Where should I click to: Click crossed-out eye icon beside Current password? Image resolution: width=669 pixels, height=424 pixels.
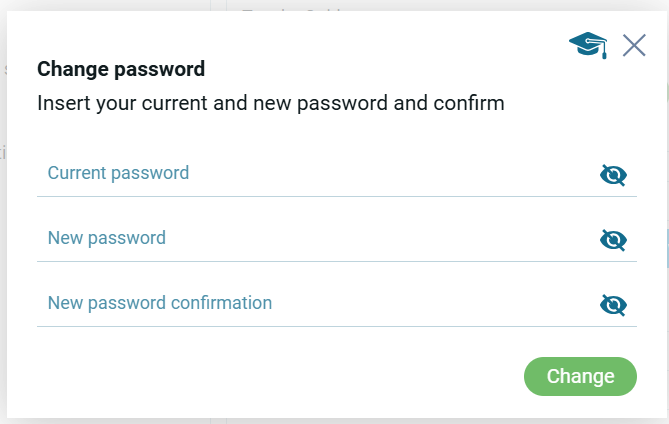pos(613,176)
